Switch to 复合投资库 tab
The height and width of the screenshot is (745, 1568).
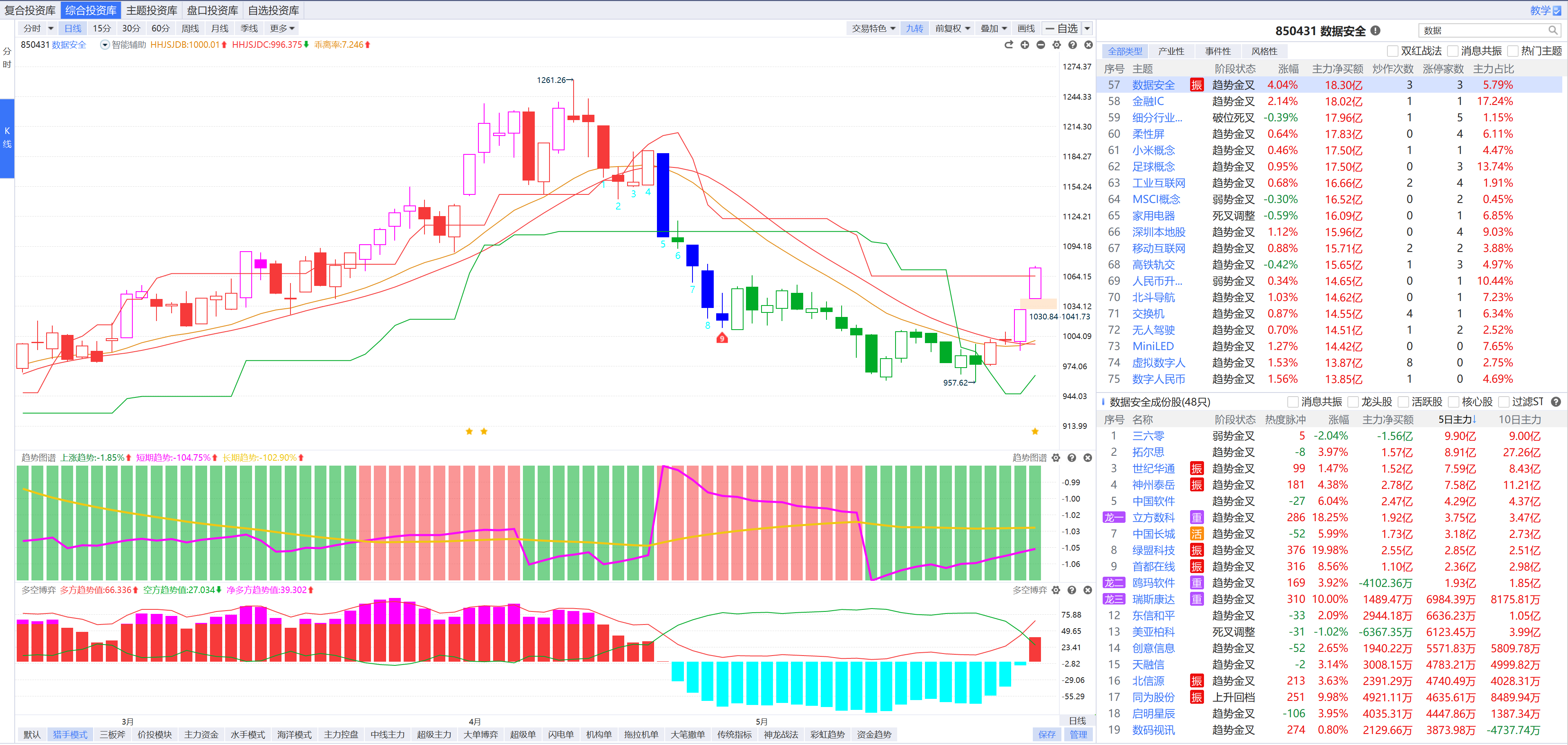coord(30,10)
